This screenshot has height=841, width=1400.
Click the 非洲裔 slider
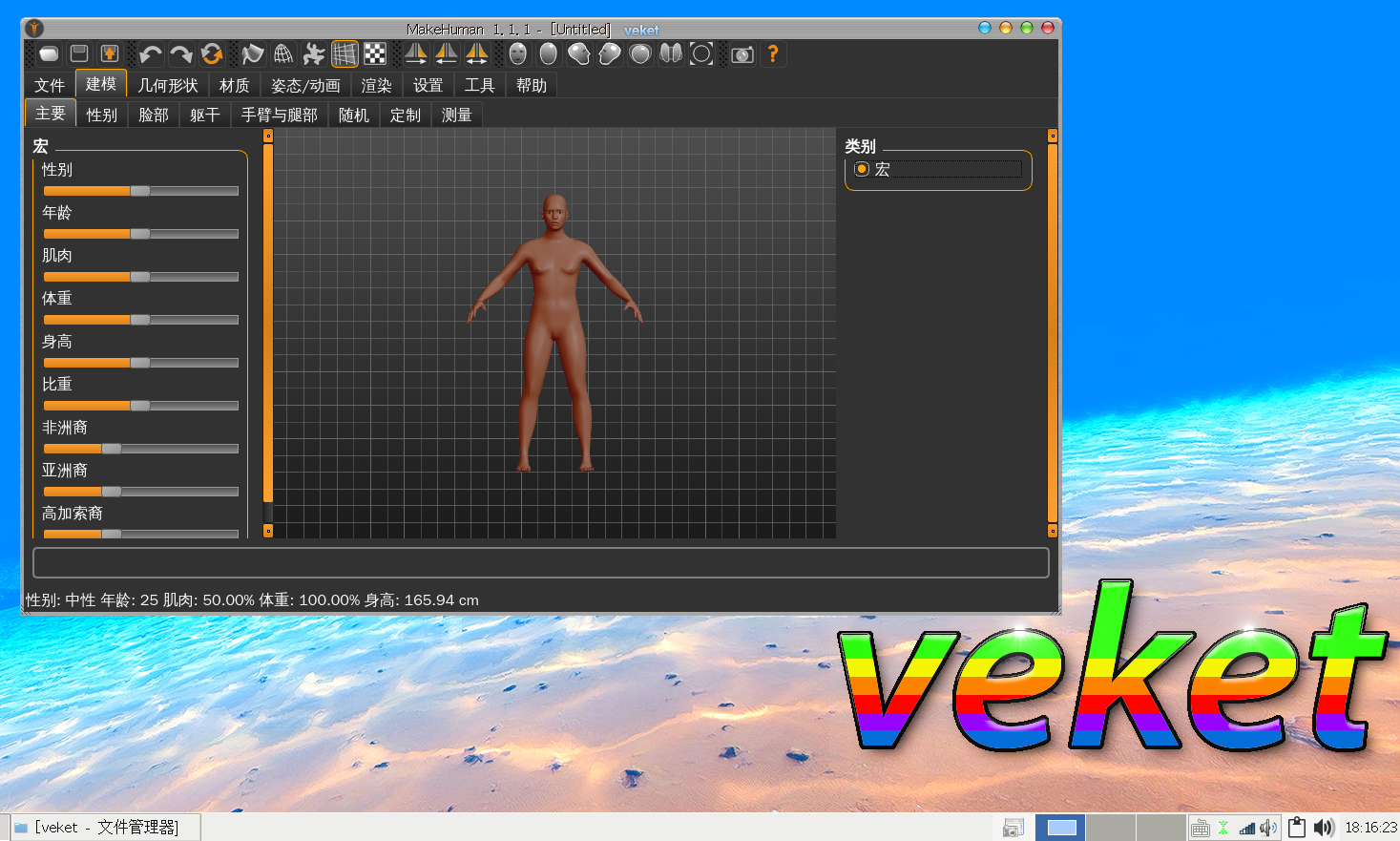(x=141, y=449)
